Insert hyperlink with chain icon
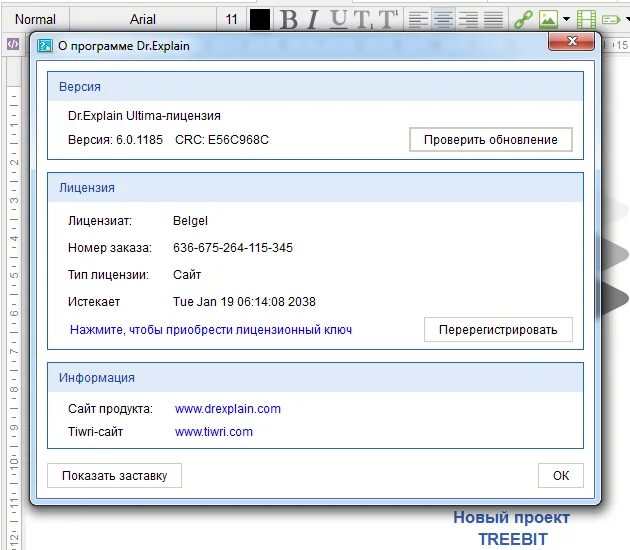The height and width of the screenshot is (550, 630). [524, 19]
